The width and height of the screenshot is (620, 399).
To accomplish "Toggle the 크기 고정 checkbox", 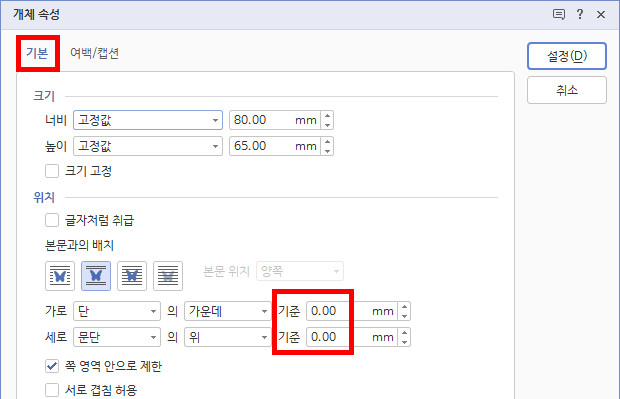I will click(x=52, y=171).
